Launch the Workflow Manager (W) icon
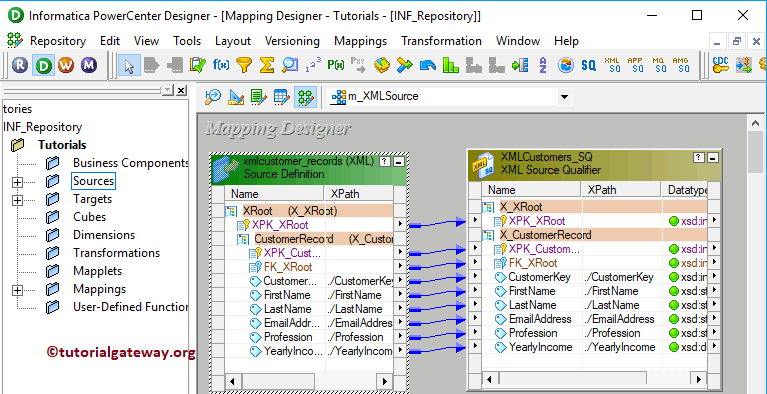The width and height of the screenshot is (767, 394). pyautogui.click(x=66, y=65)
